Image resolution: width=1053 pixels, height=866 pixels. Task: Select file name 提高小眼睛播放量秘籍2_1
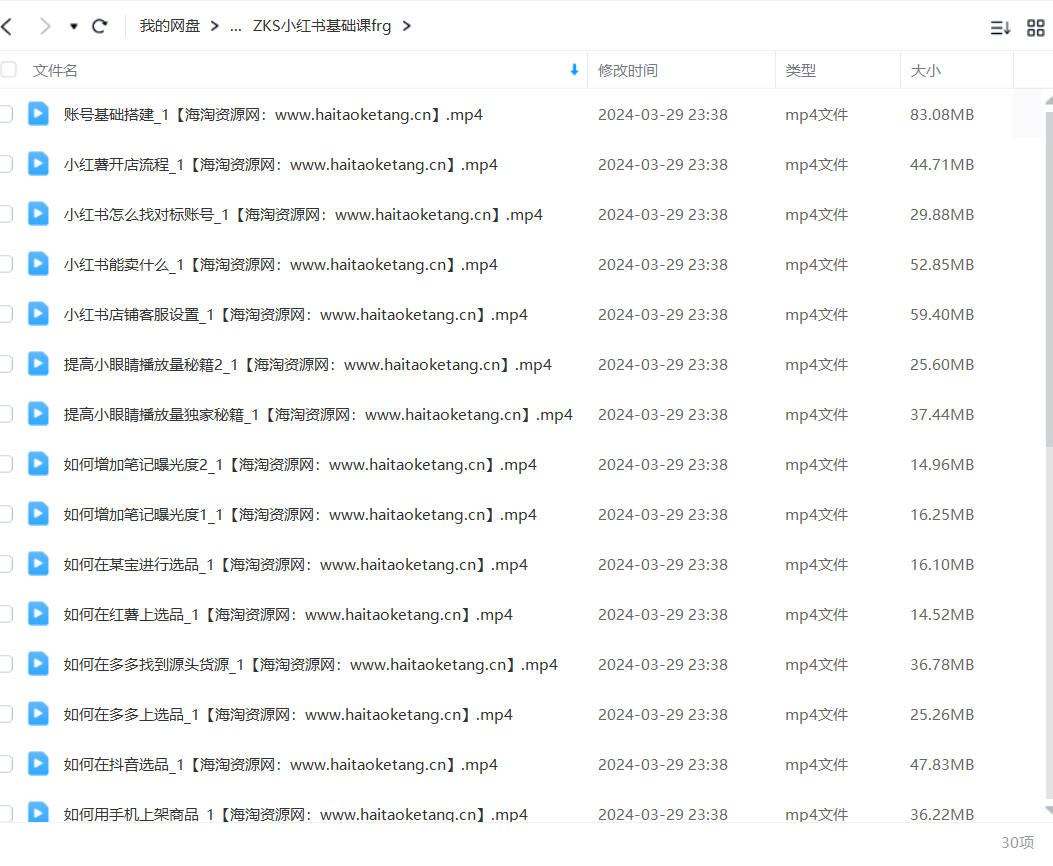(x=308, y=365)
